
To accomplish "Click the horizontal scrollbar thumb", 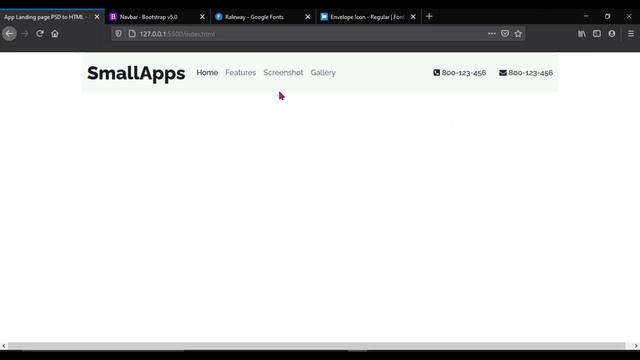I will click(x=316, y=346).
